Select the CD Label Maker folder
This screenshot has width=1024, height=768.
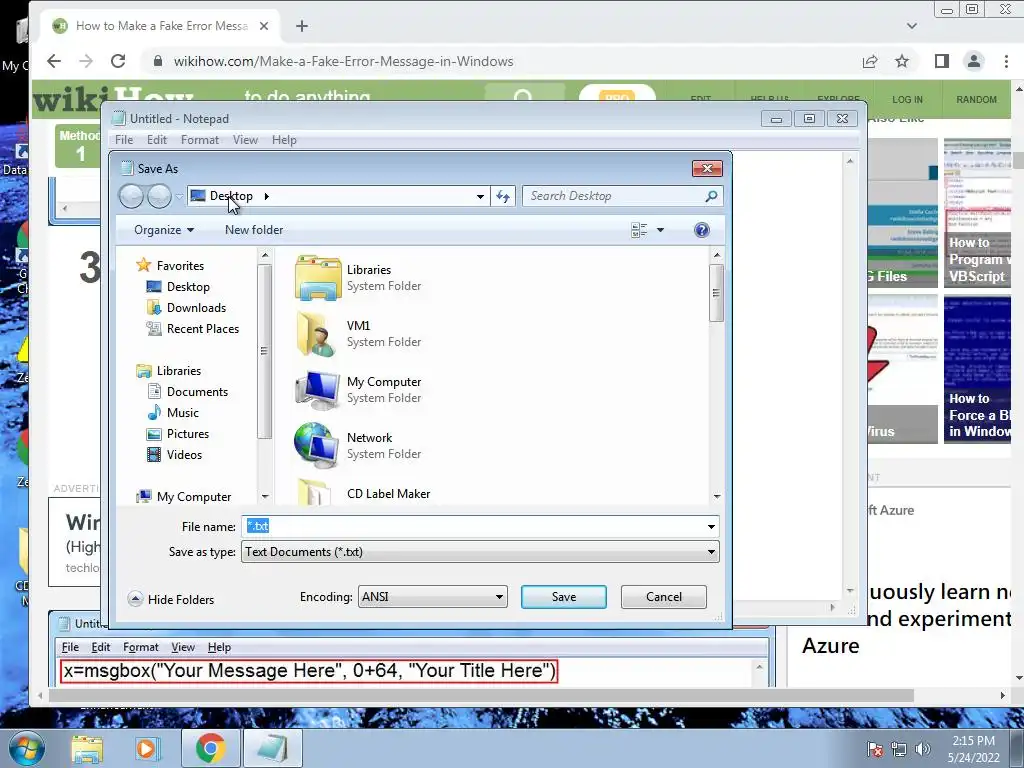pyautogui.click(x=388, y=494)
